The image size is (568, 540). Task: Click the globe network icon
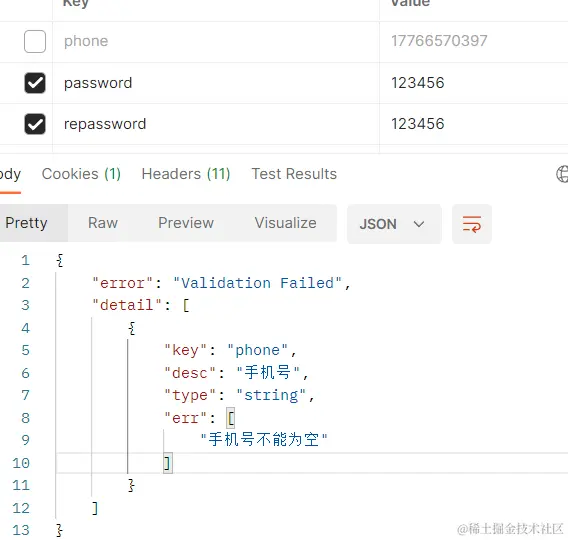(x=562, y=174)
